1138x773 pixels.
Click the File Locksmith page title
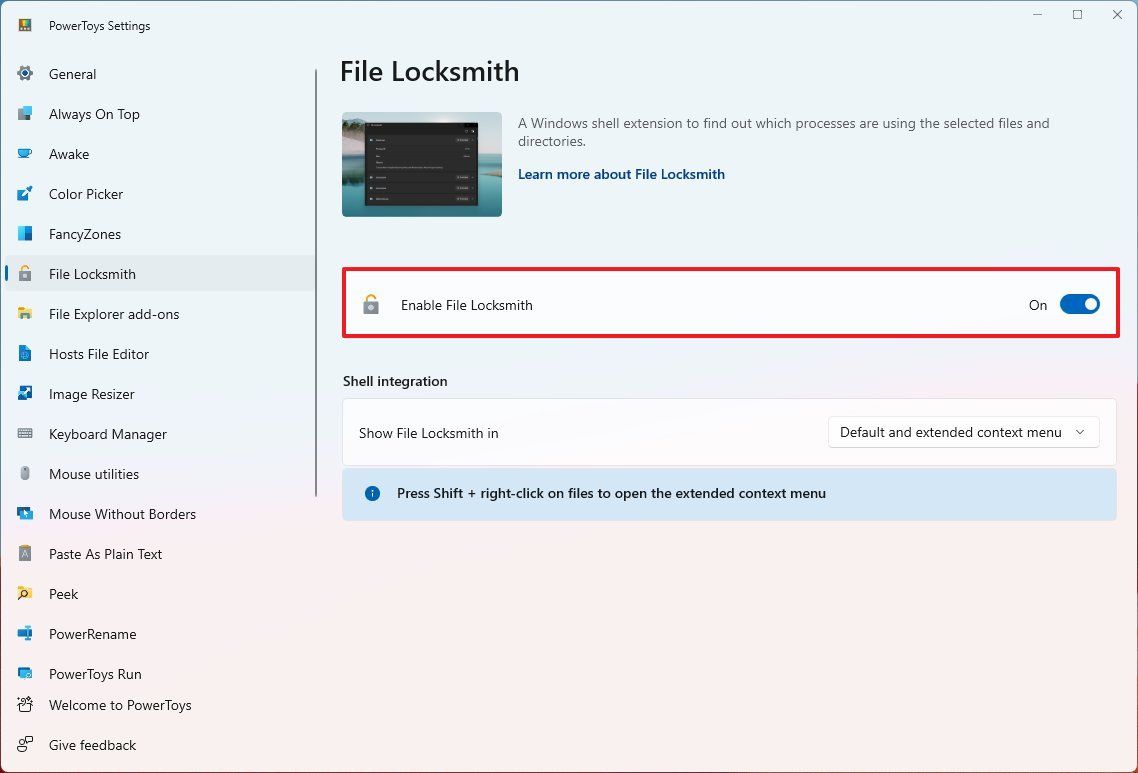[x=429, y=71]
